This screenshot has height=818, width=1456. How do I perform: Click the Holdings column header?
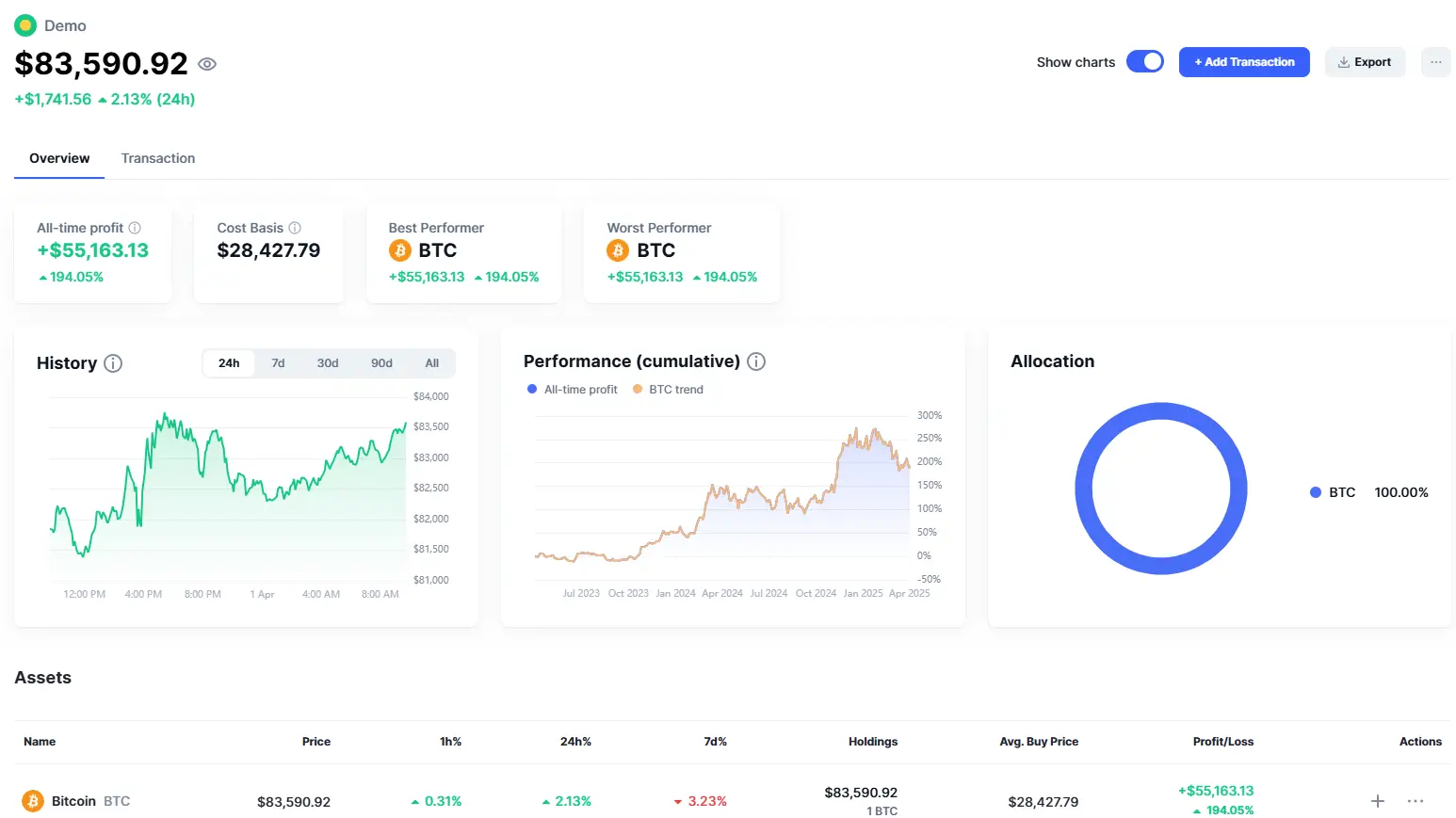873,742
